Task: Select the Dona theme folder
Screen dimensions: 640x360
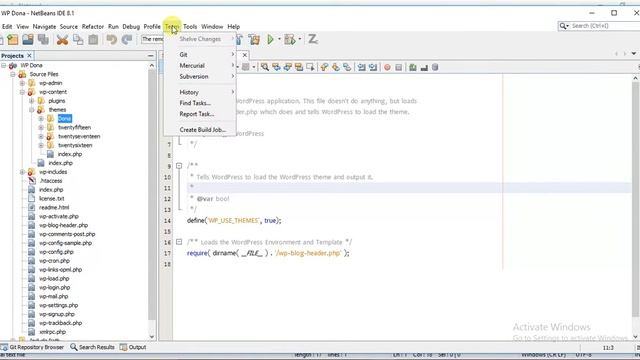Action: click(x=64, y=118)
